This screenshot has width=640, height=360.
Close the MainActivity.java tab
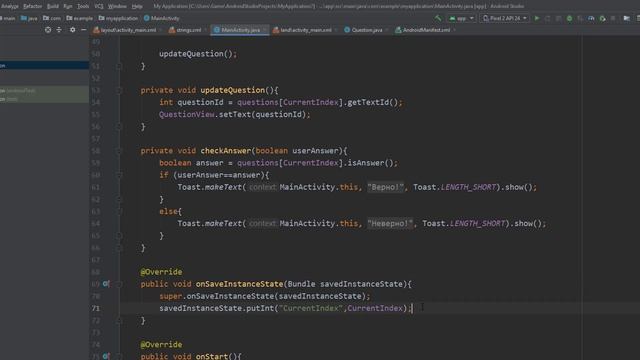coord(264,30)
